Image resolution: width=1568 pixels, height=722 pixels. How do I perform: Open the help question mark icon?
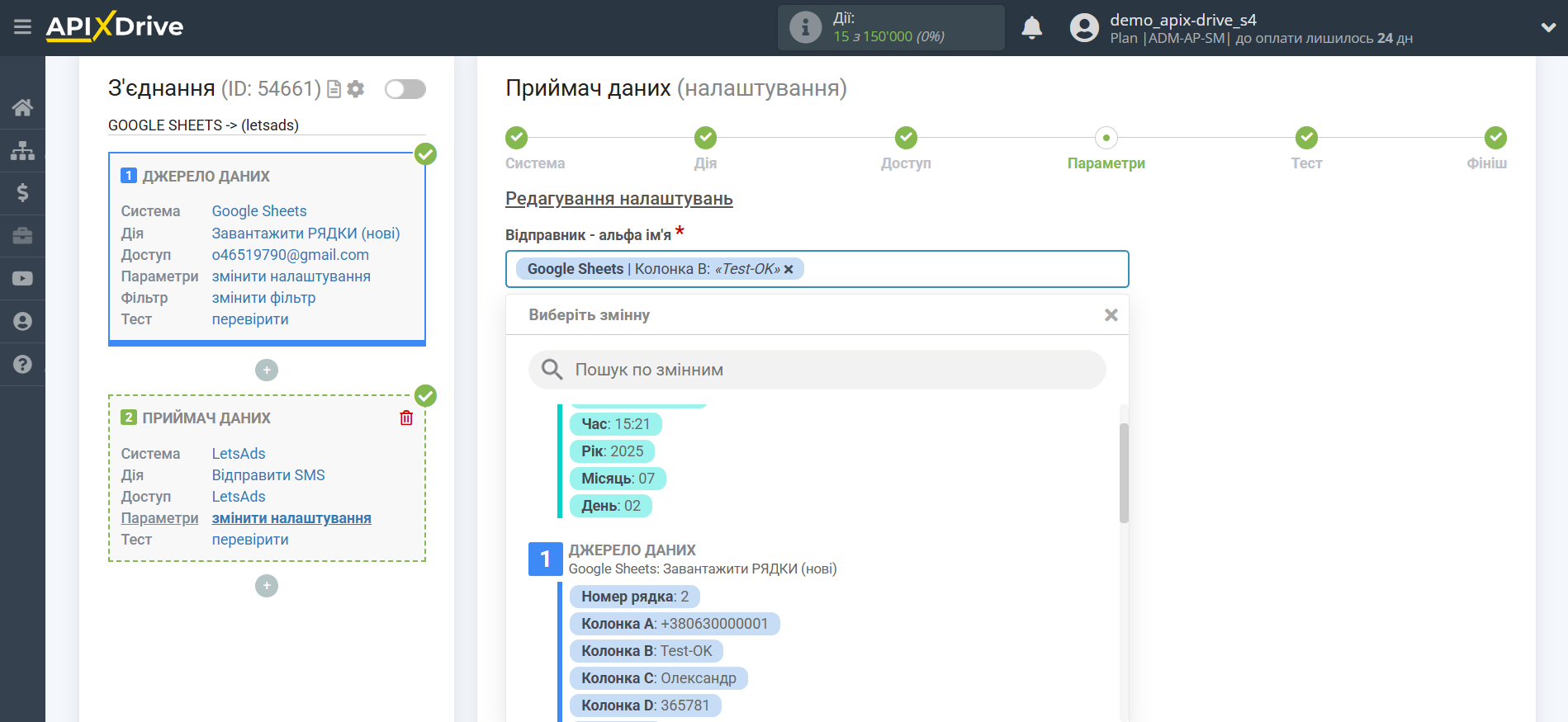(22, 364)
